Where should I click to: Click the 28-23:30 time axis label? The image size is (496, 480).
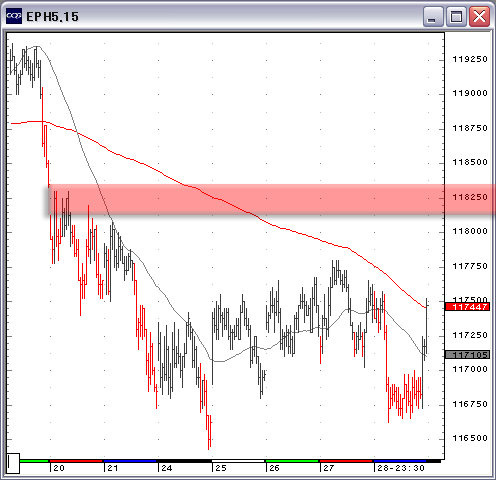tap(401, 468)
